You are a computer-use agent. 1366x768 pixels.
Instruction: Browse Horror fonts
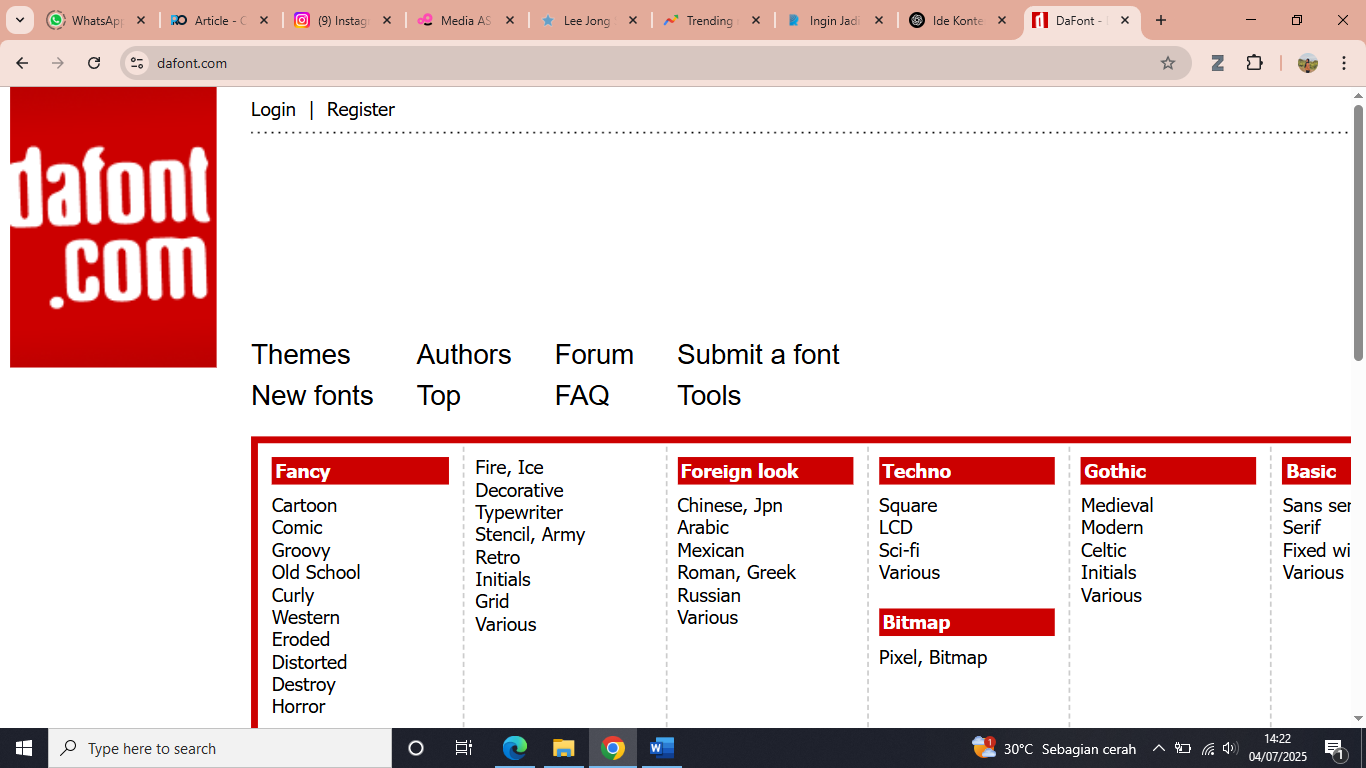298,706
